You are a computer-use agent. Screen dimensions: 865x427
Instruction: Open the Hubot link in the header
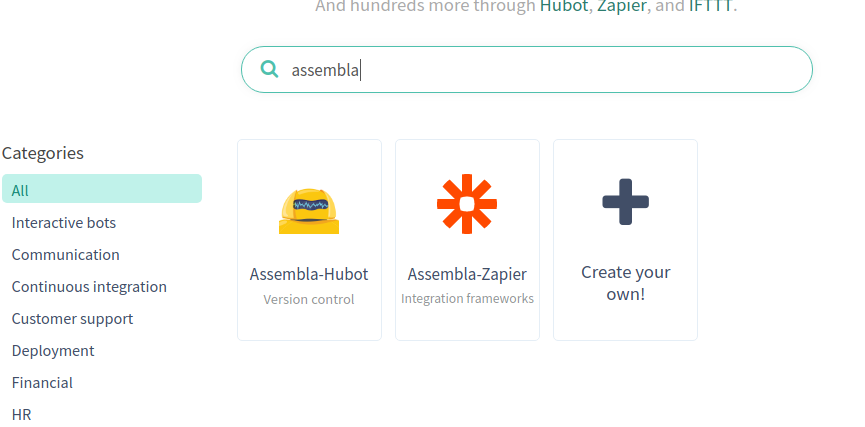564,6
